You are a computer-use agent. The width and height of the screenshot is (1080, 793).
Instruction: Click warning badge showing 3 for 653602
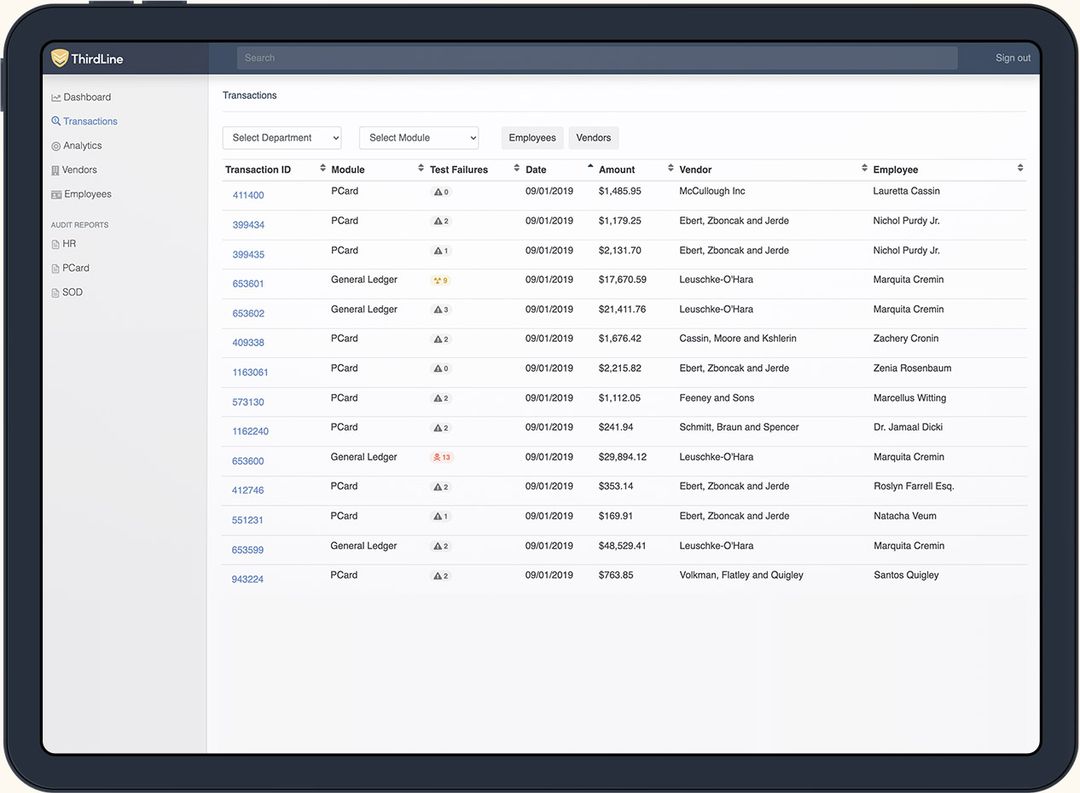441,310
